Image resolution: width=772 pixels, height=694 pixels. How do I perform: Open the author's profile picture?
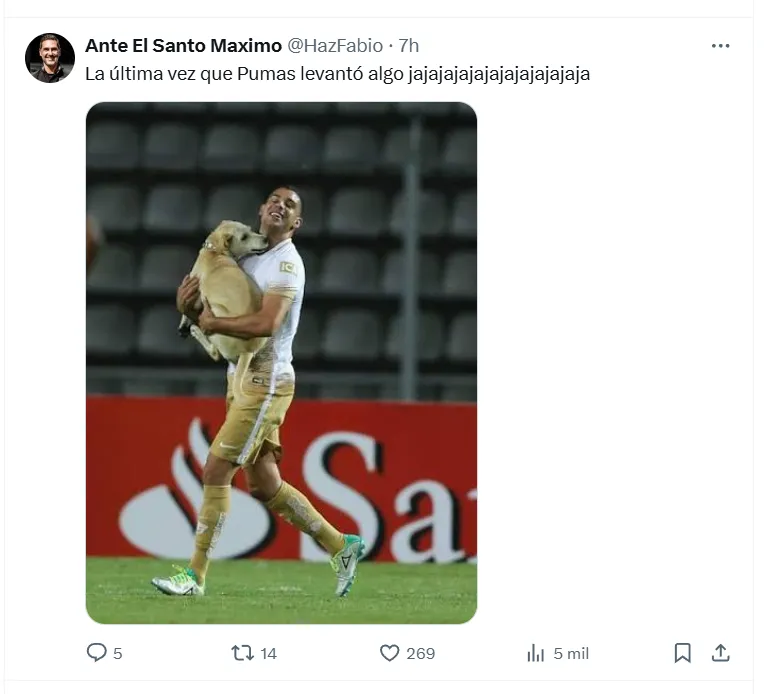click(x=50, y=58)
